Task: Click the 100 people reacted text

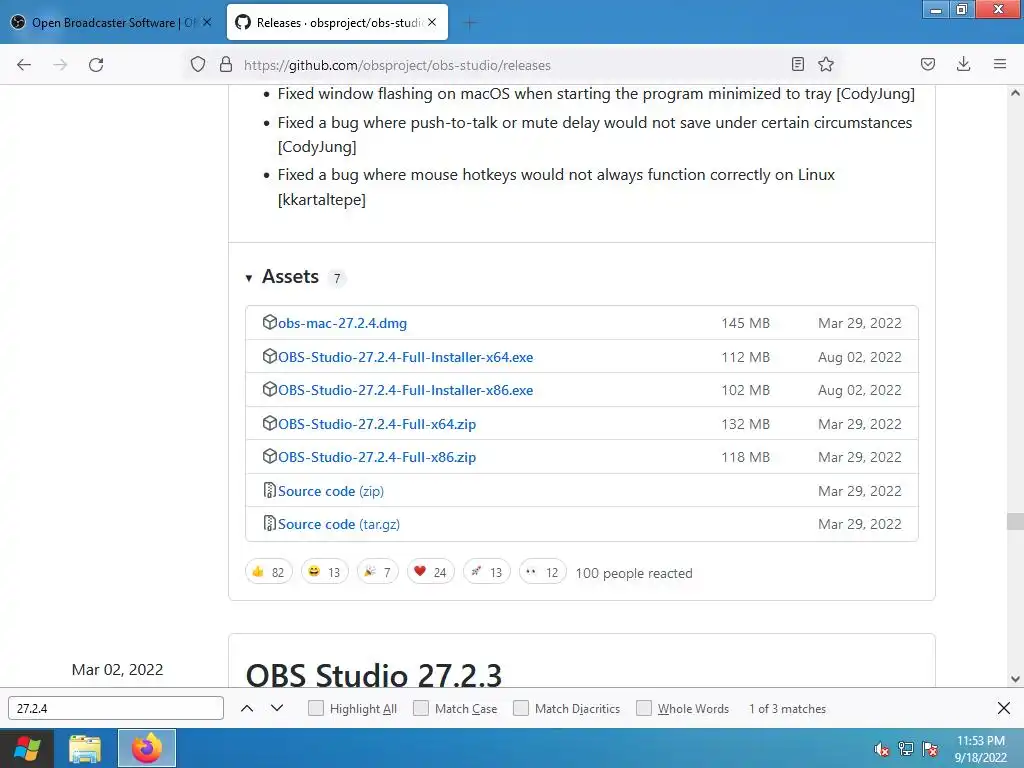Action: pos(633,573)
